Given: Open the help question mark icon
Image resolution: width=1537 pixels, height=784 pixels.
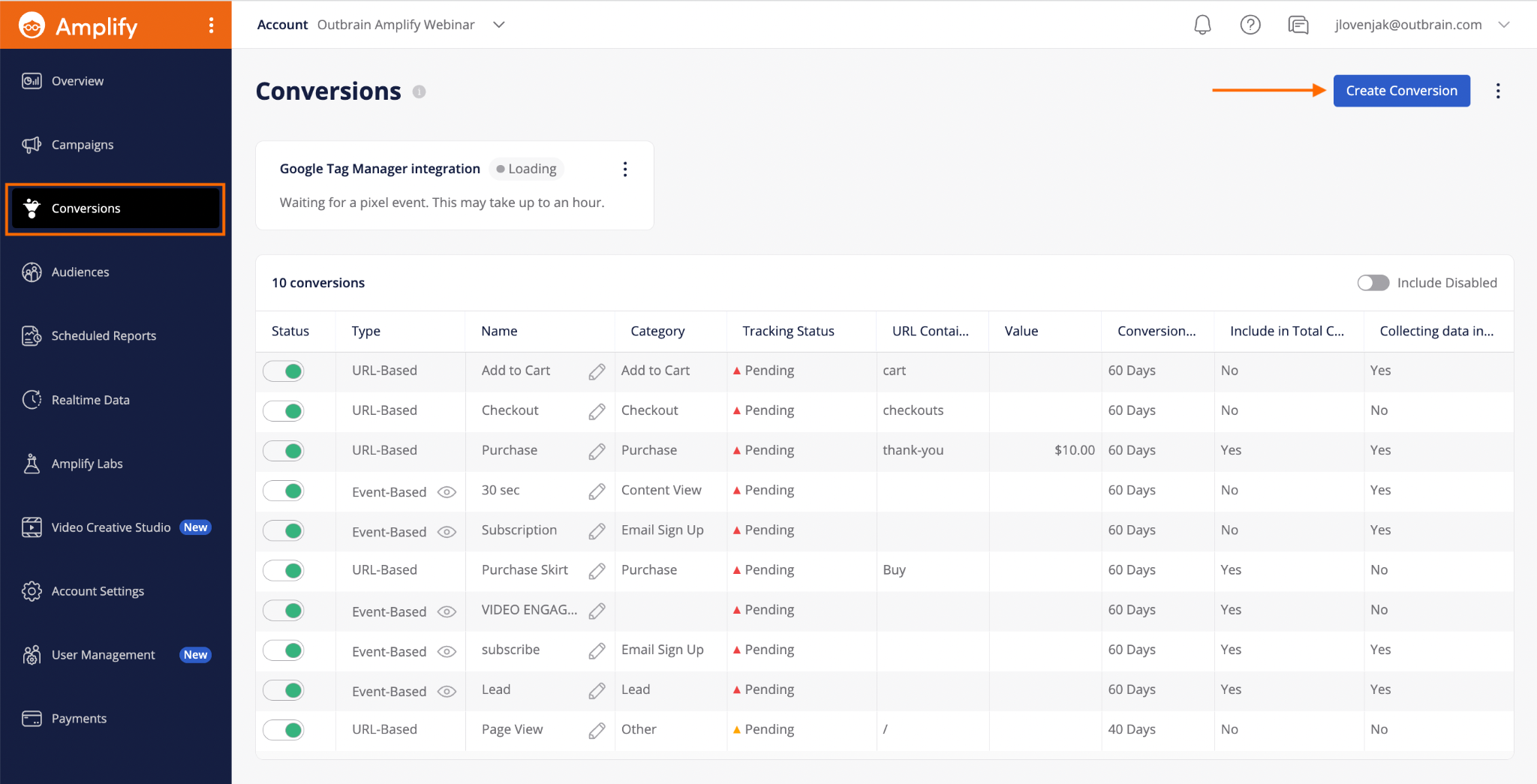Looking at the screenshot, I should pos(1250,25).
